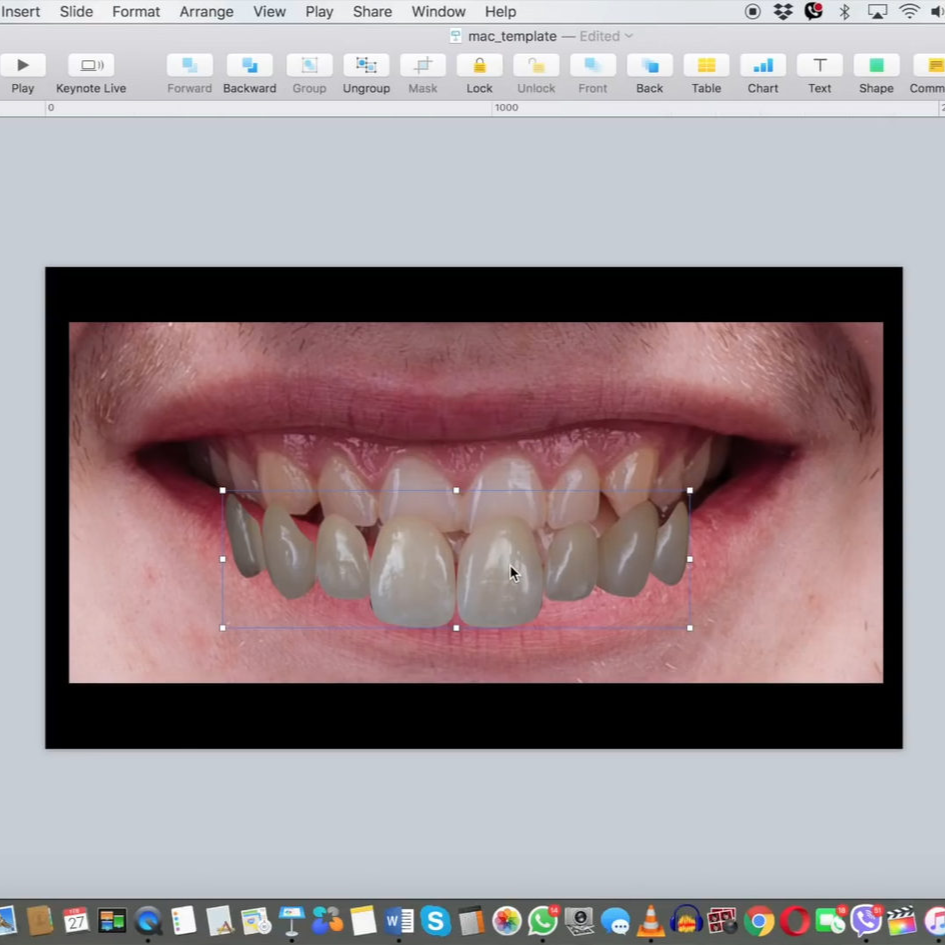Click the top-left selection resize handle
The height and width of the screenshot is (945, 945).
pos(222,490)
